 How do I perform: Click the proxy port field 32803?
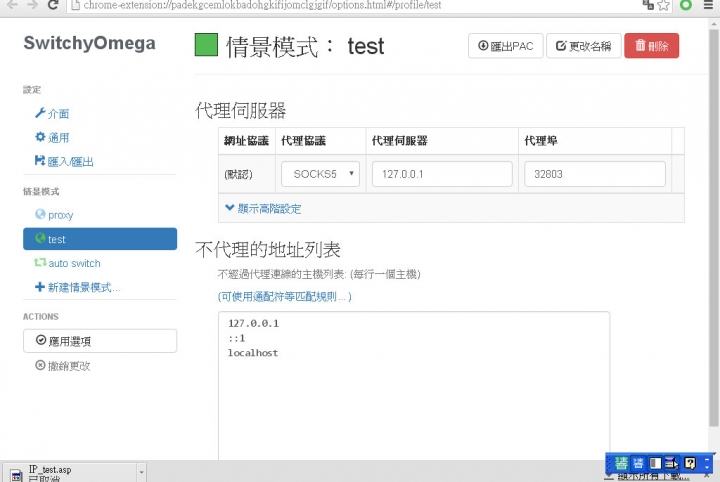(595, 174)
